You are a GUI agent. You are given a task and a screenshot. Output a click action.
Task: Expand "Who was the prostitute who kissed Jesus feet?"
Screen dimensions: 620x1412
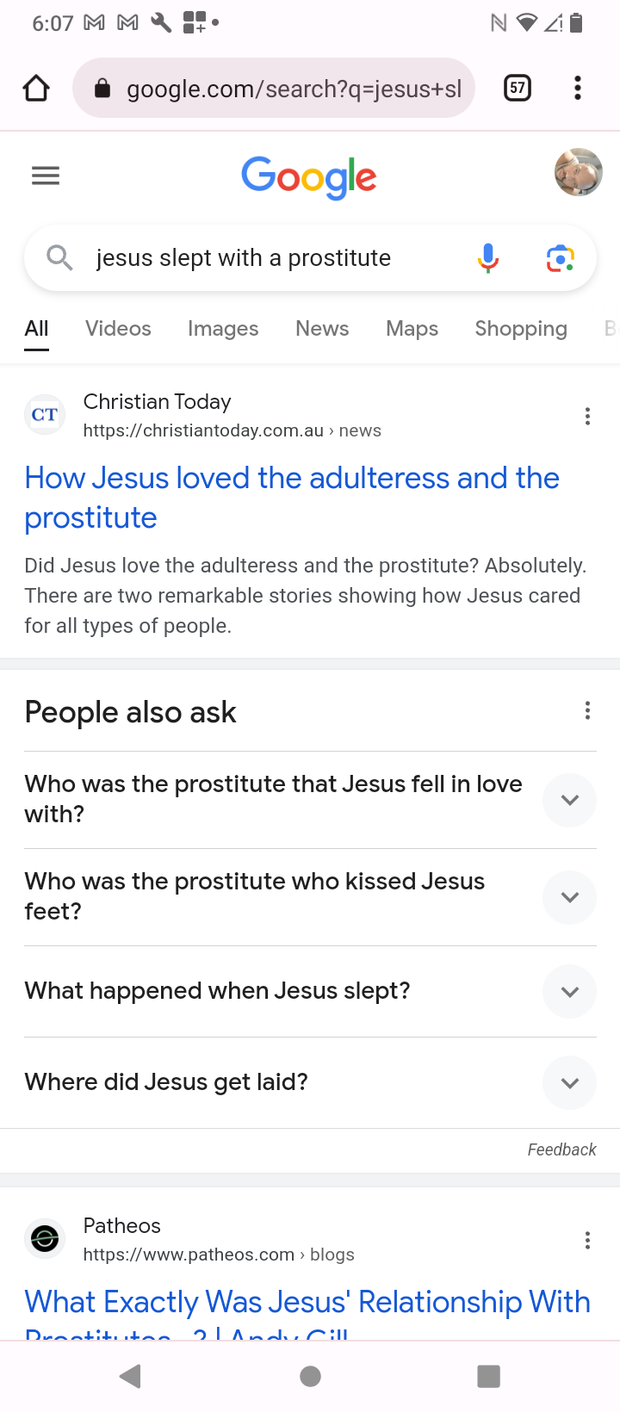310,897
